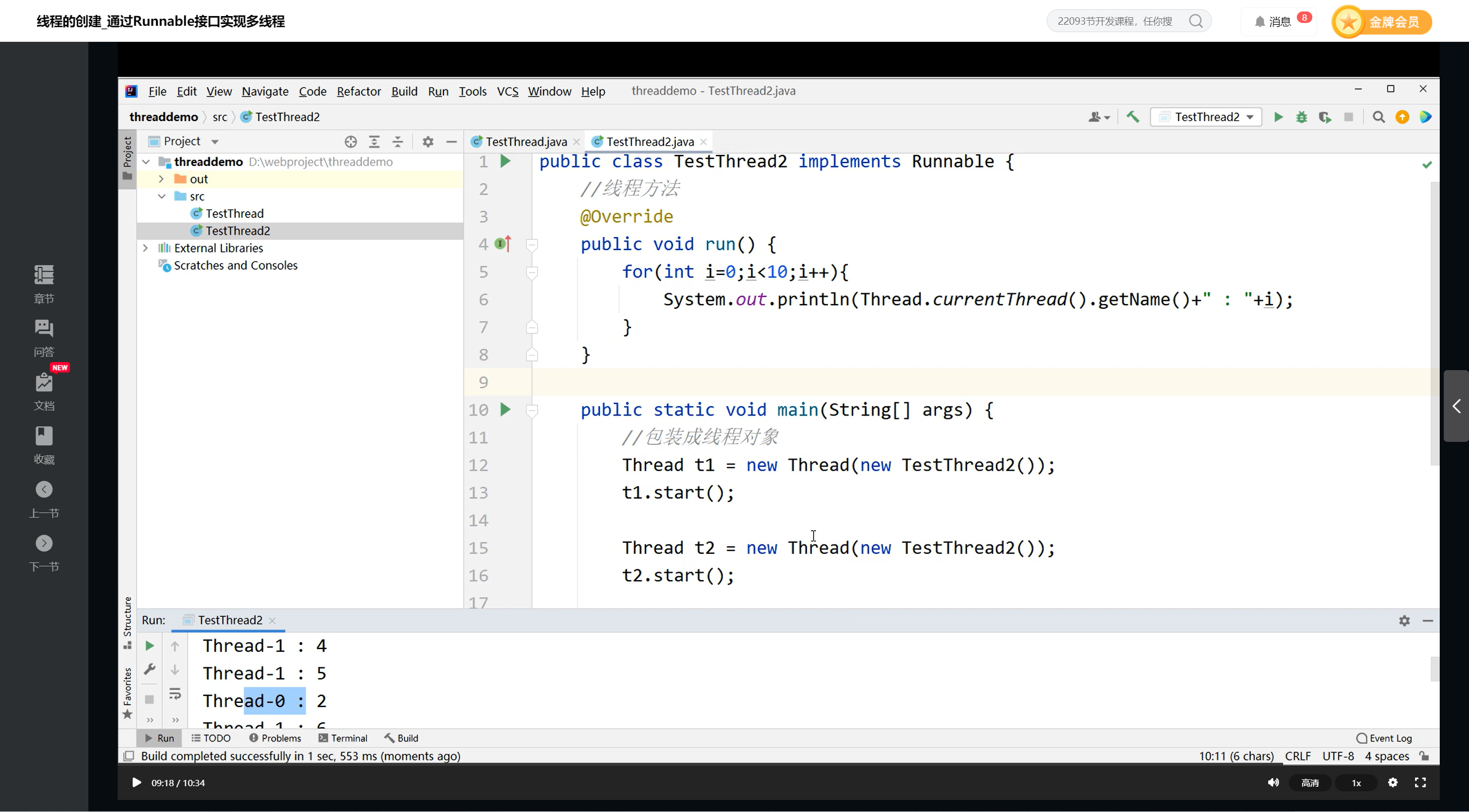This screenshot has width=1469, height=812.
Task: Click the green Run button in the toolbar
Action: (x=1278, y=117)
